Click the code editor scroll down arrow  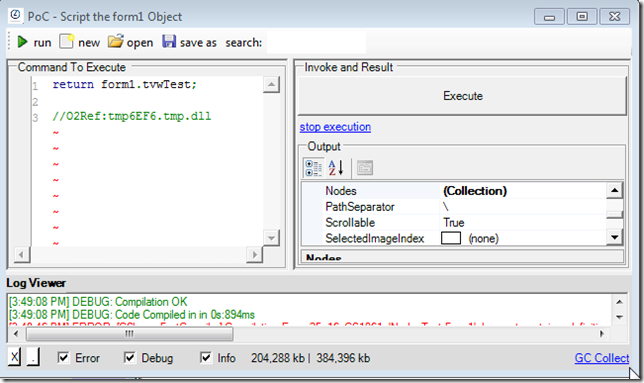(271, 238)
